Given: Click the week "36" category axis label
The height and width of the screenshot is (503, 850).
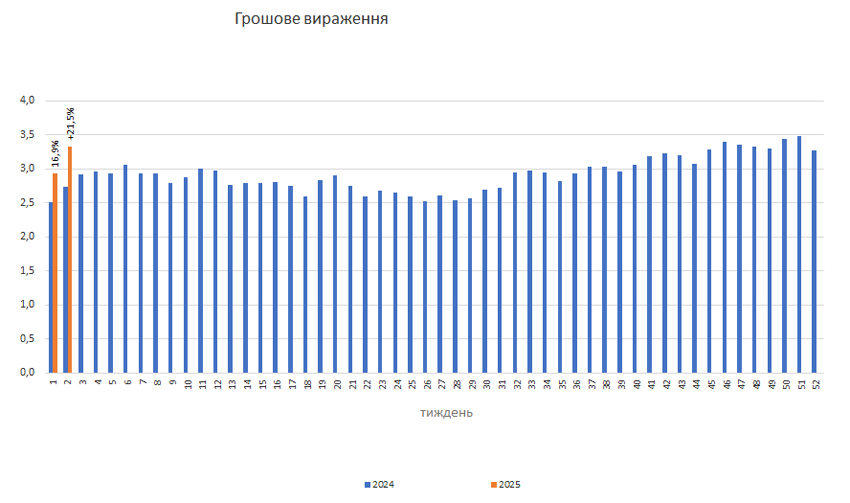Looking at the screenshot, I should click(577, 384).
